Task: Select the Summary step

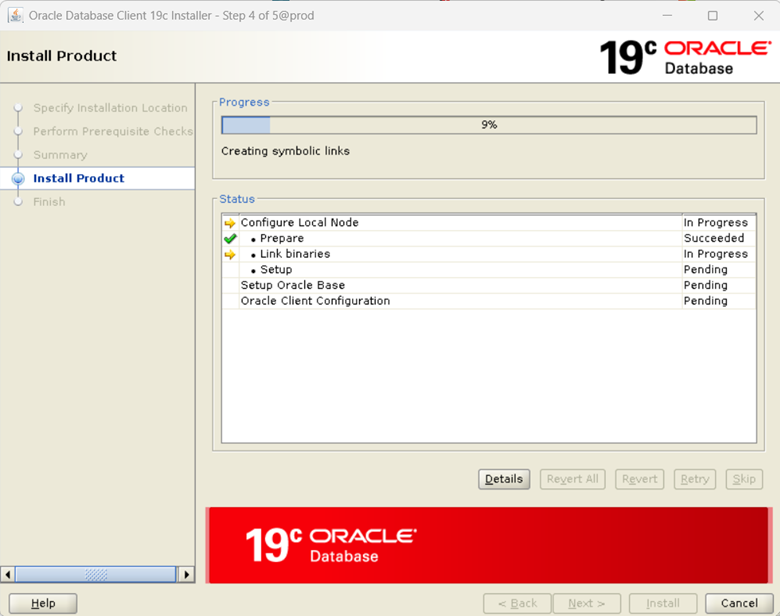Action: (60, 155)
